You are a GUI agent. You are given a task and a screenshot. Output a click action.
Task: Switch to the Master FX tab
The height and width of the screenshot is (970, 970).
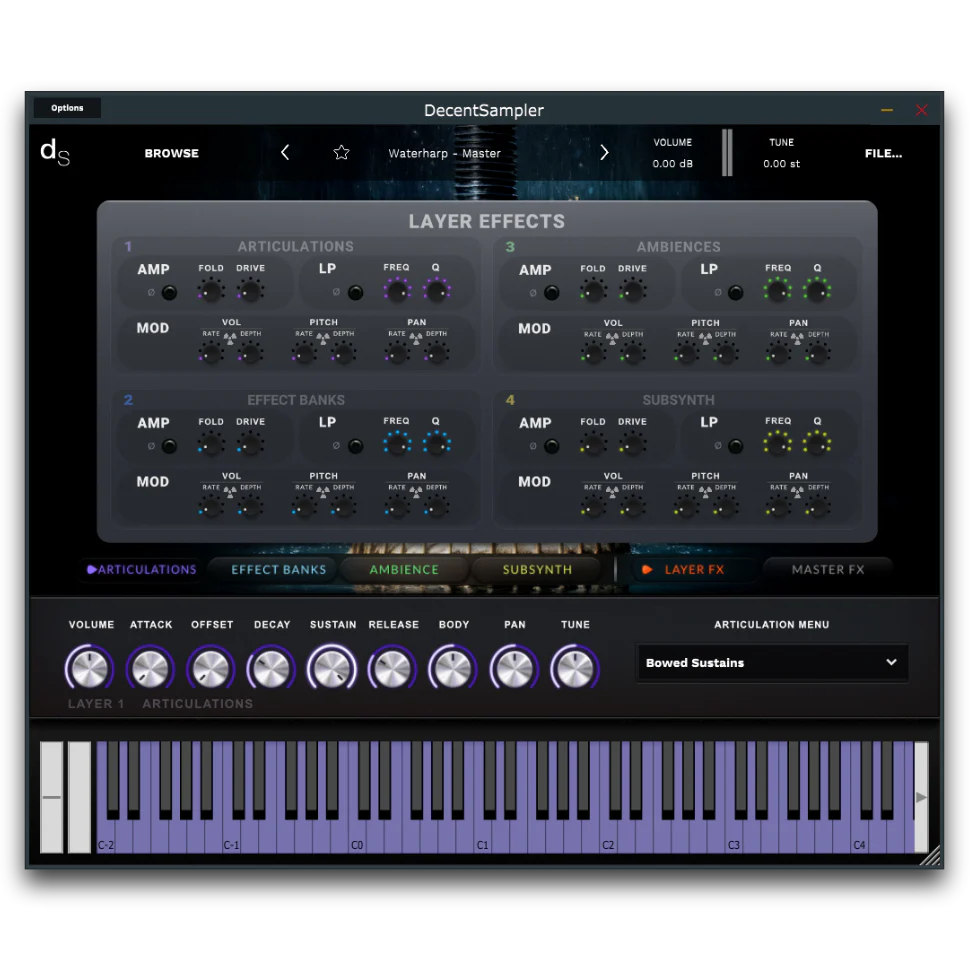click(827, 570)
